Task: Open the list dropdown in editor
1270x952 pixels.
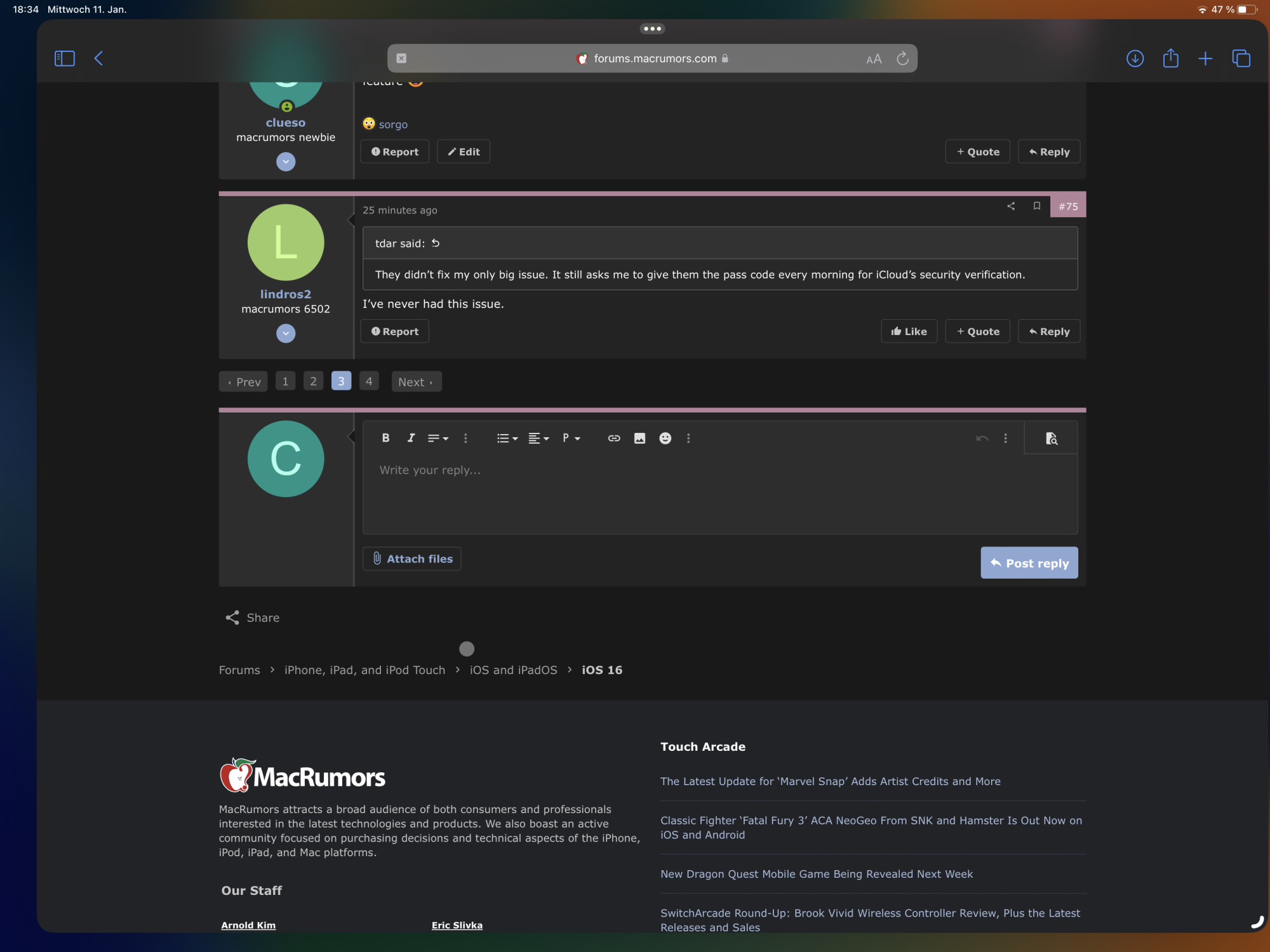Action: pos(507,438)
